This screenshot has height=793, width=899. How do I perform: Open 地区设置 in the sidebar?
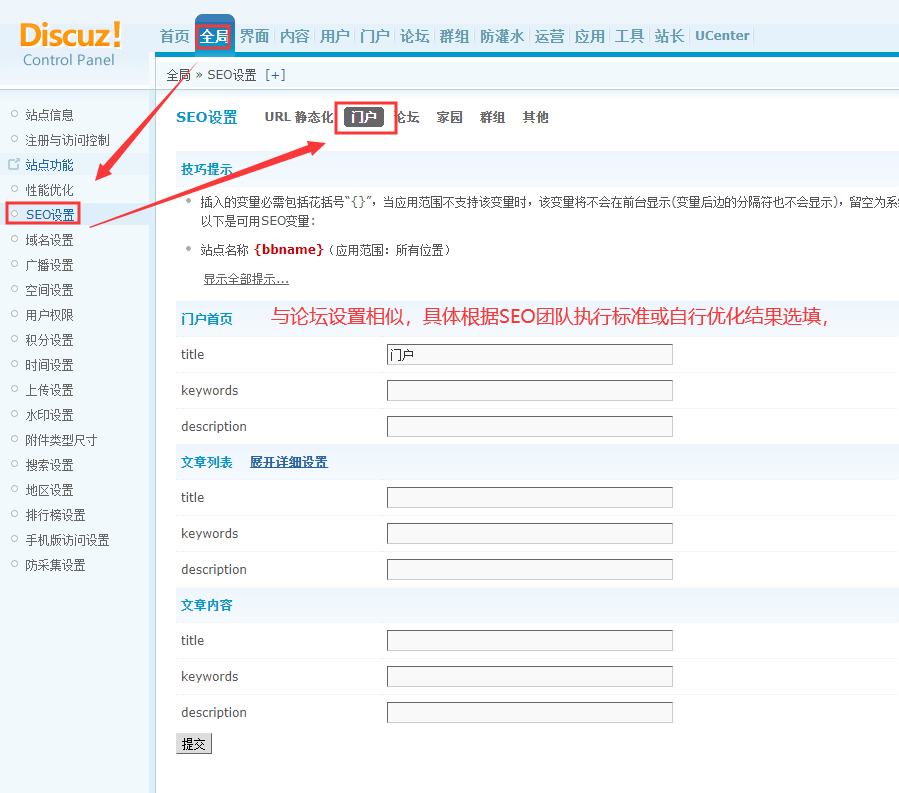(x=49, y=490)
